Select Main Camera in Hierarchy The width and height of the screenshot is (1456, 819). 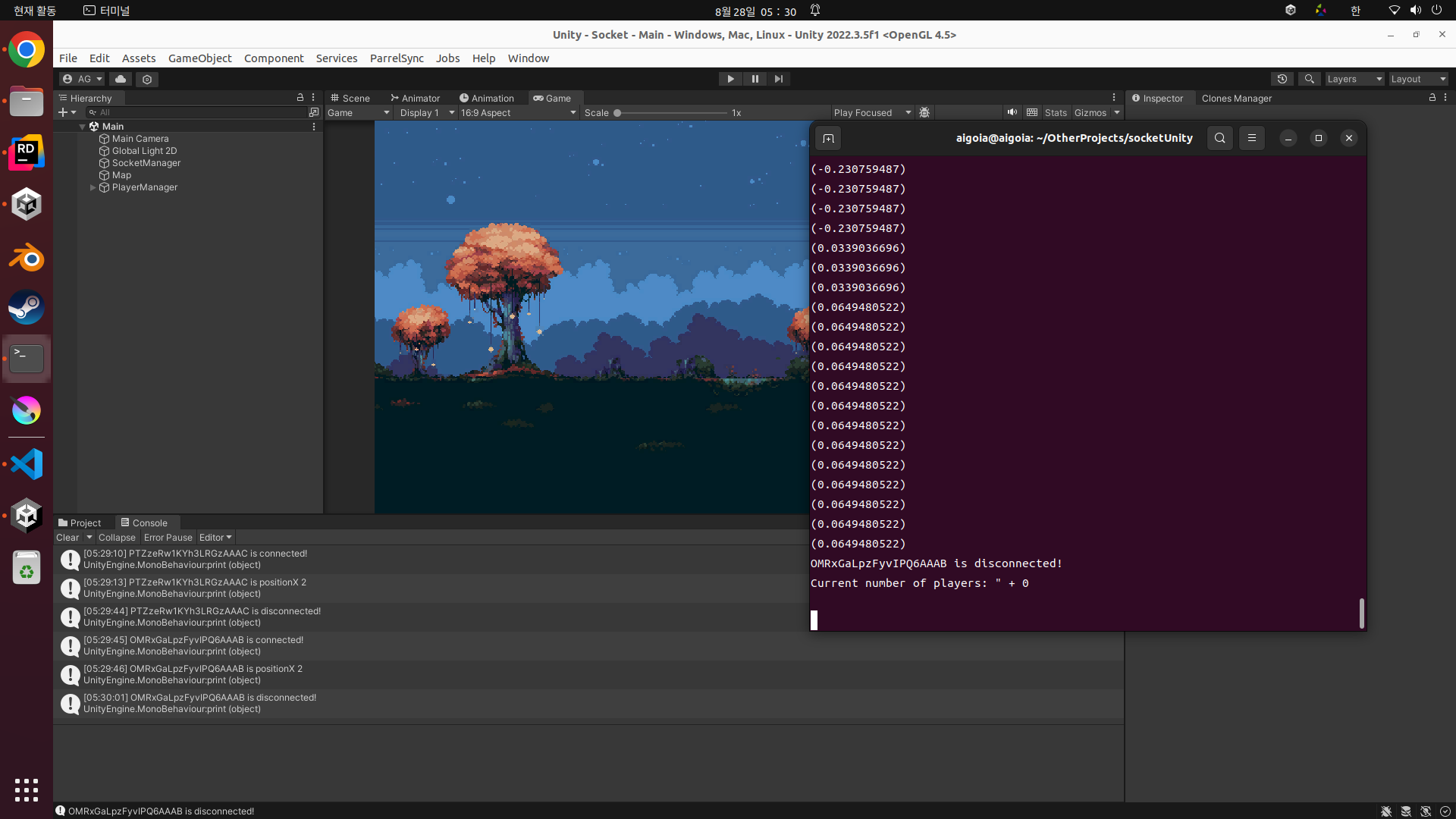click(140, 139)
